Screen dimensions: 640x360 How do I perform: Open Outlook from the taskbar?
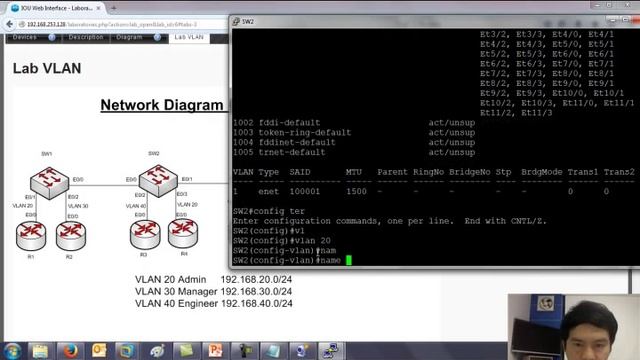[x=99, y=351]
